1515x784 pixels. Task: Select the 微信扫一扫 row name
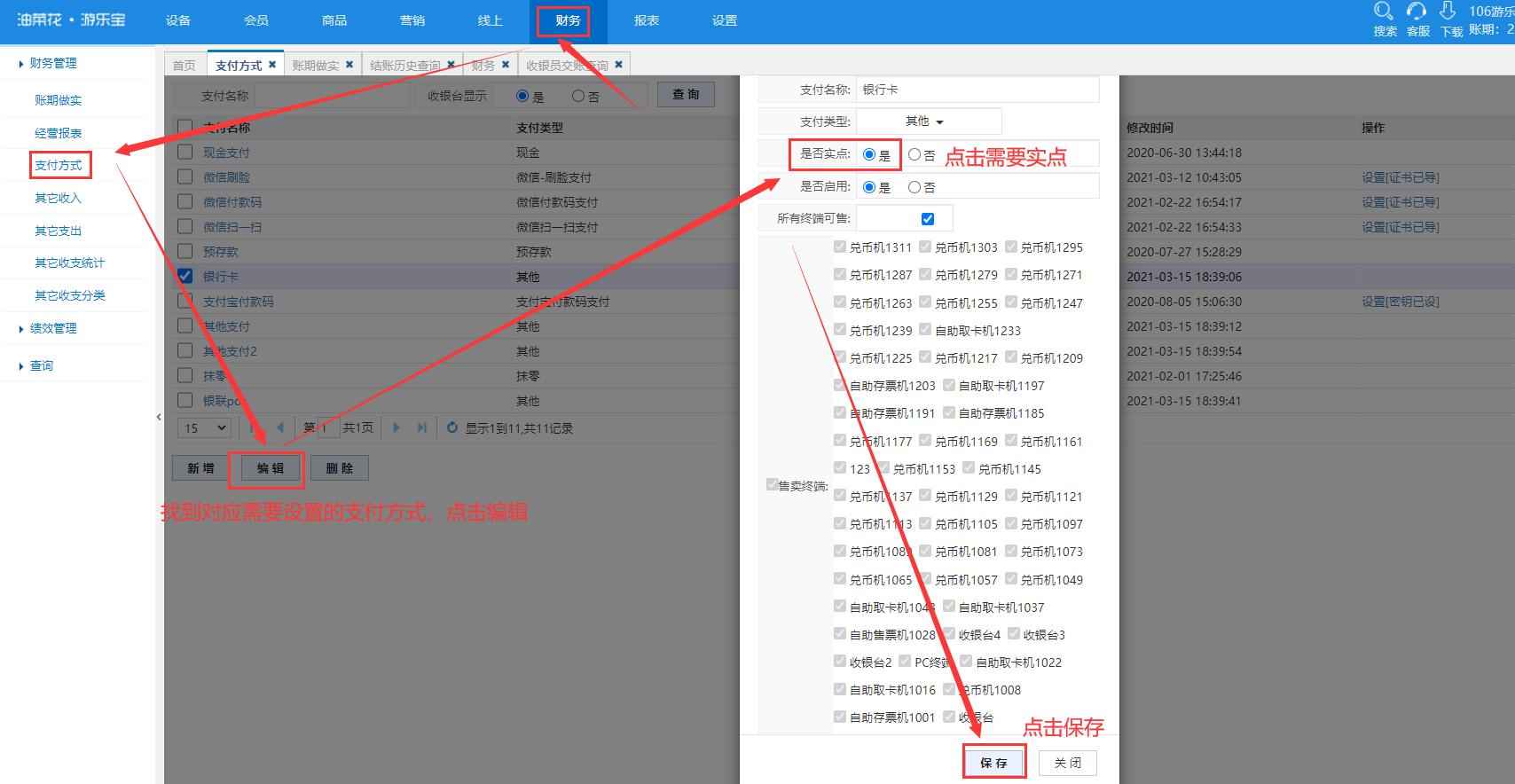[232, 227]
